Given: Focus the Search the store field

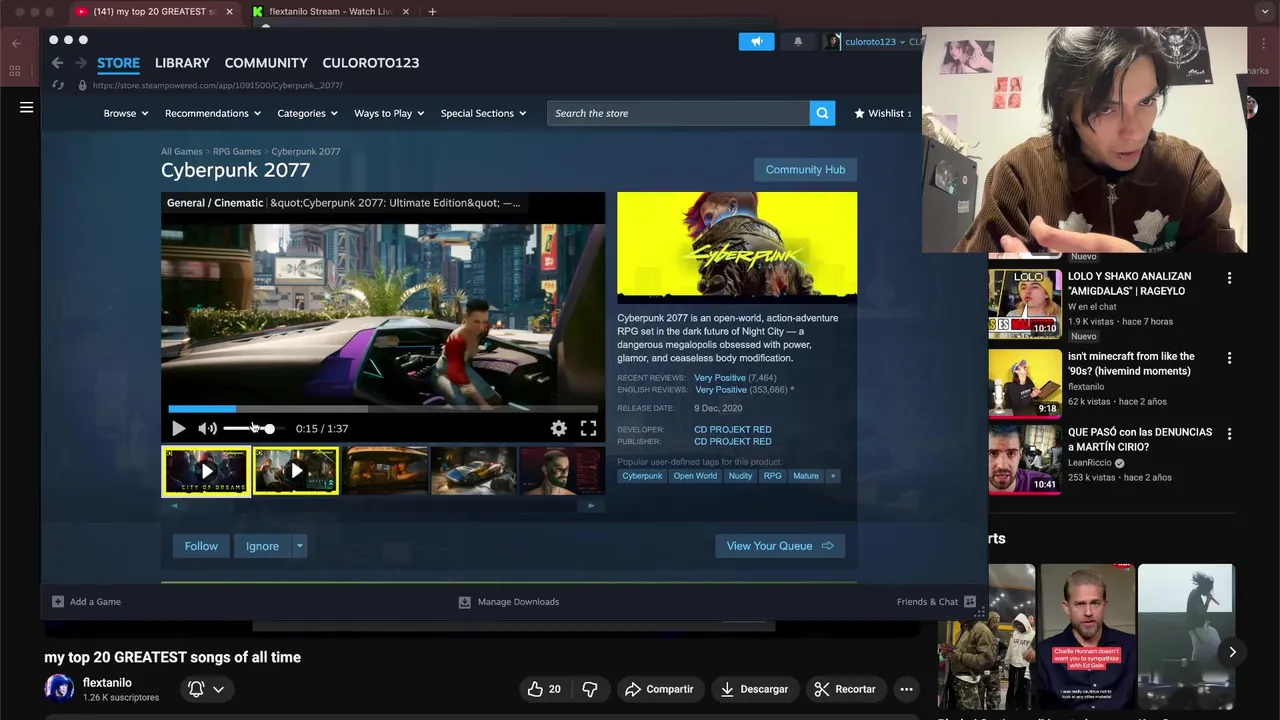Looking at the screenshot, I should (678, 113).
